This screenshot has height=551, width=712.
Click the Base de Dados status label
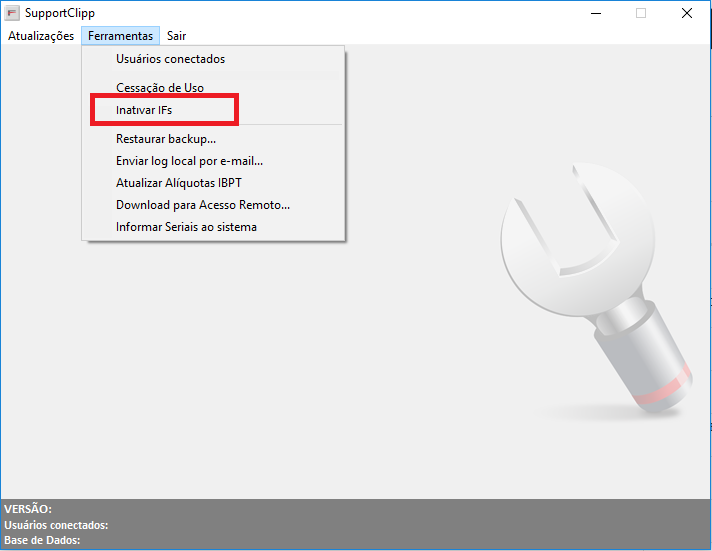(42, 541)
